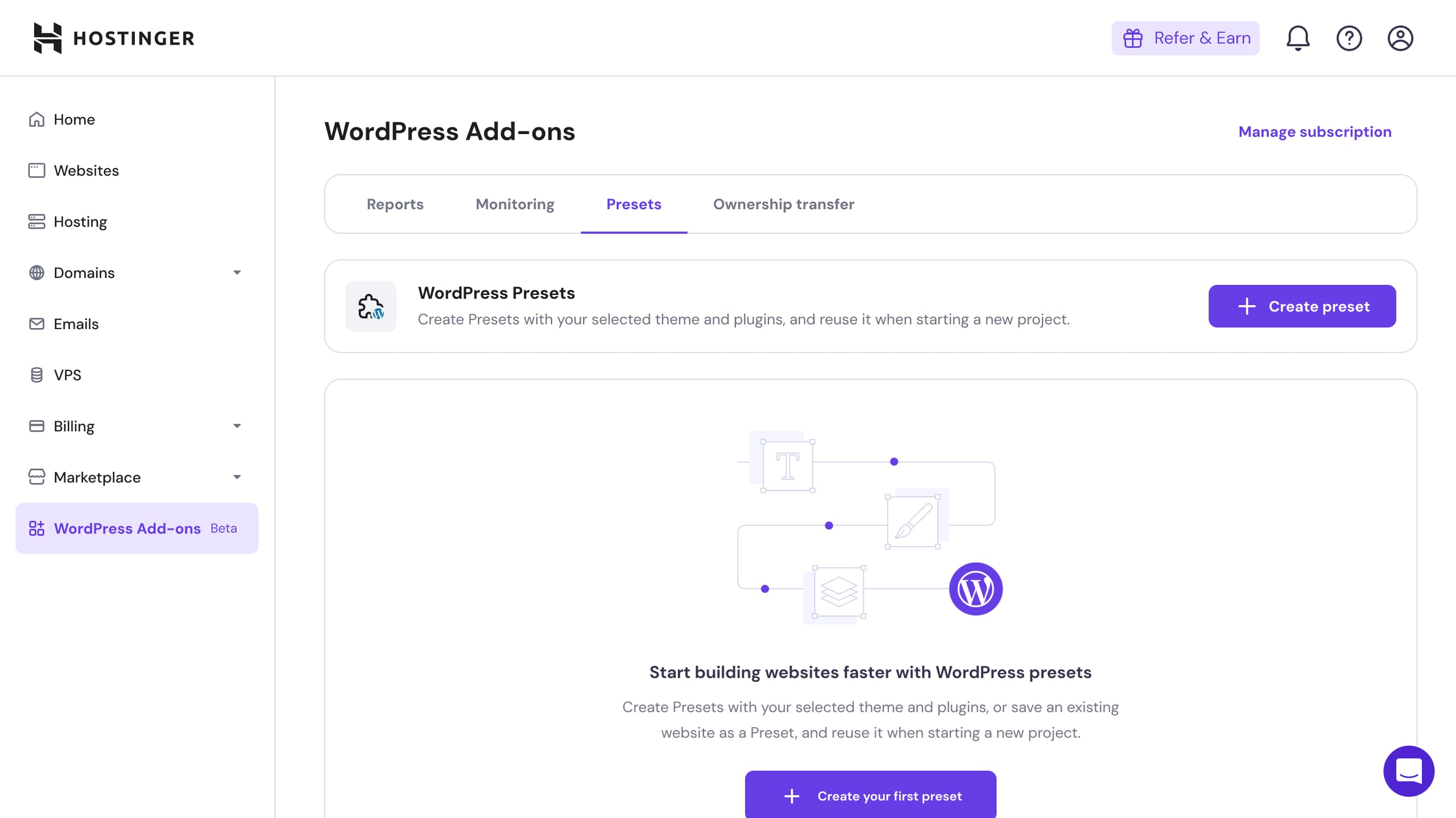
Task: Switch to the Reports tab
Action: pyautogui.click(x=395, y=204)
